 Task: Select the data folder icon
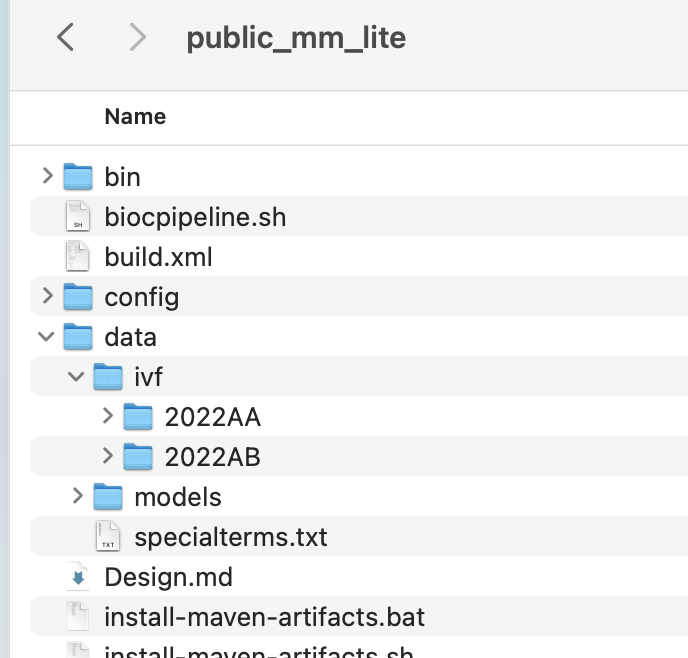[x=78, y=336]
